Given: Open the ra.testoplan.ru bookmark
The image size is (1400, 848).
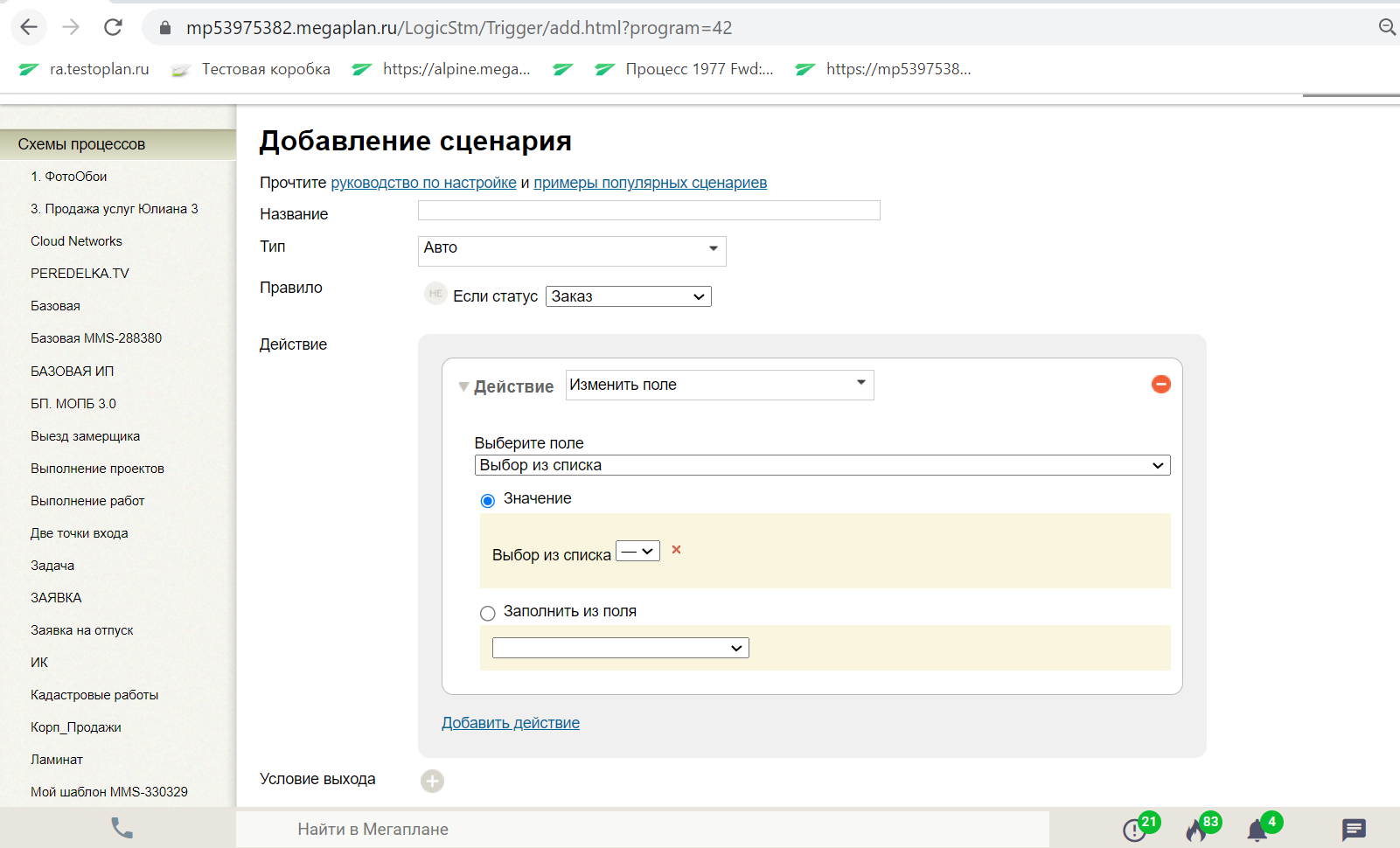Looking at the screenshot, I should (84, 69).
